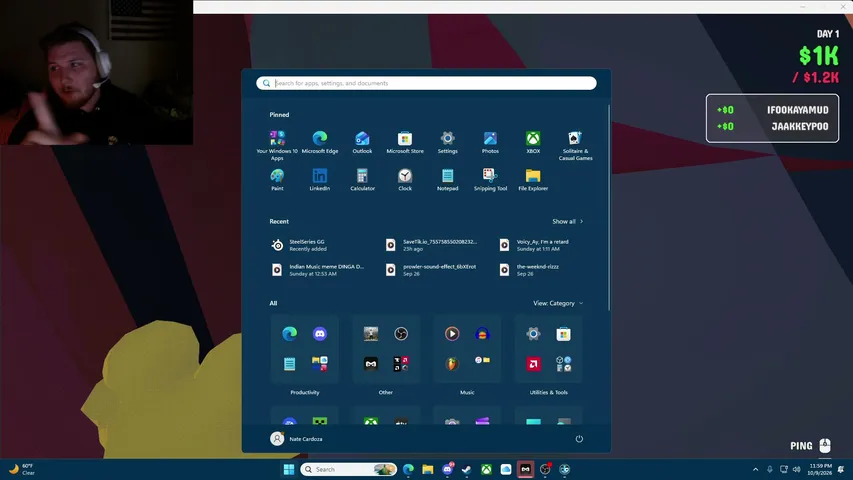Open Microsoft Store icon in Utilities & Tools
The width and height of the screenshot is (853, 480).
click(x=564, y=334)
